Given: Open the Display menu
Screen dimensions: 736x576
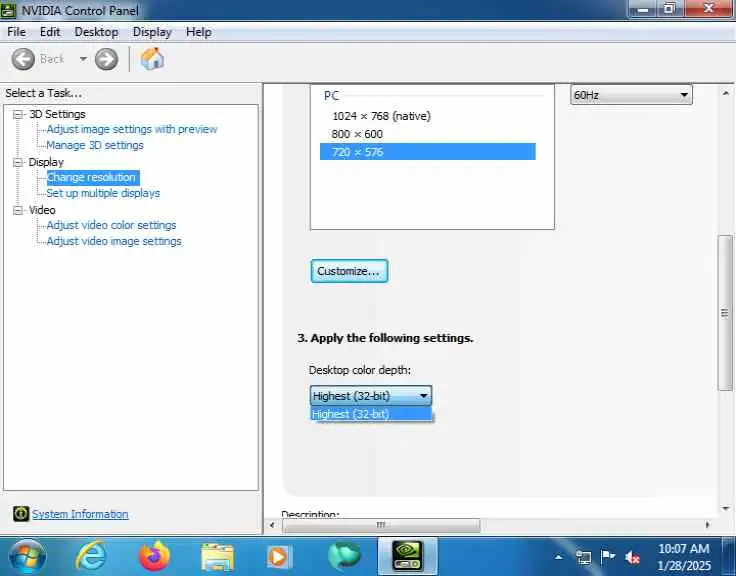Looking at the screenshot, I should [152, 32].
